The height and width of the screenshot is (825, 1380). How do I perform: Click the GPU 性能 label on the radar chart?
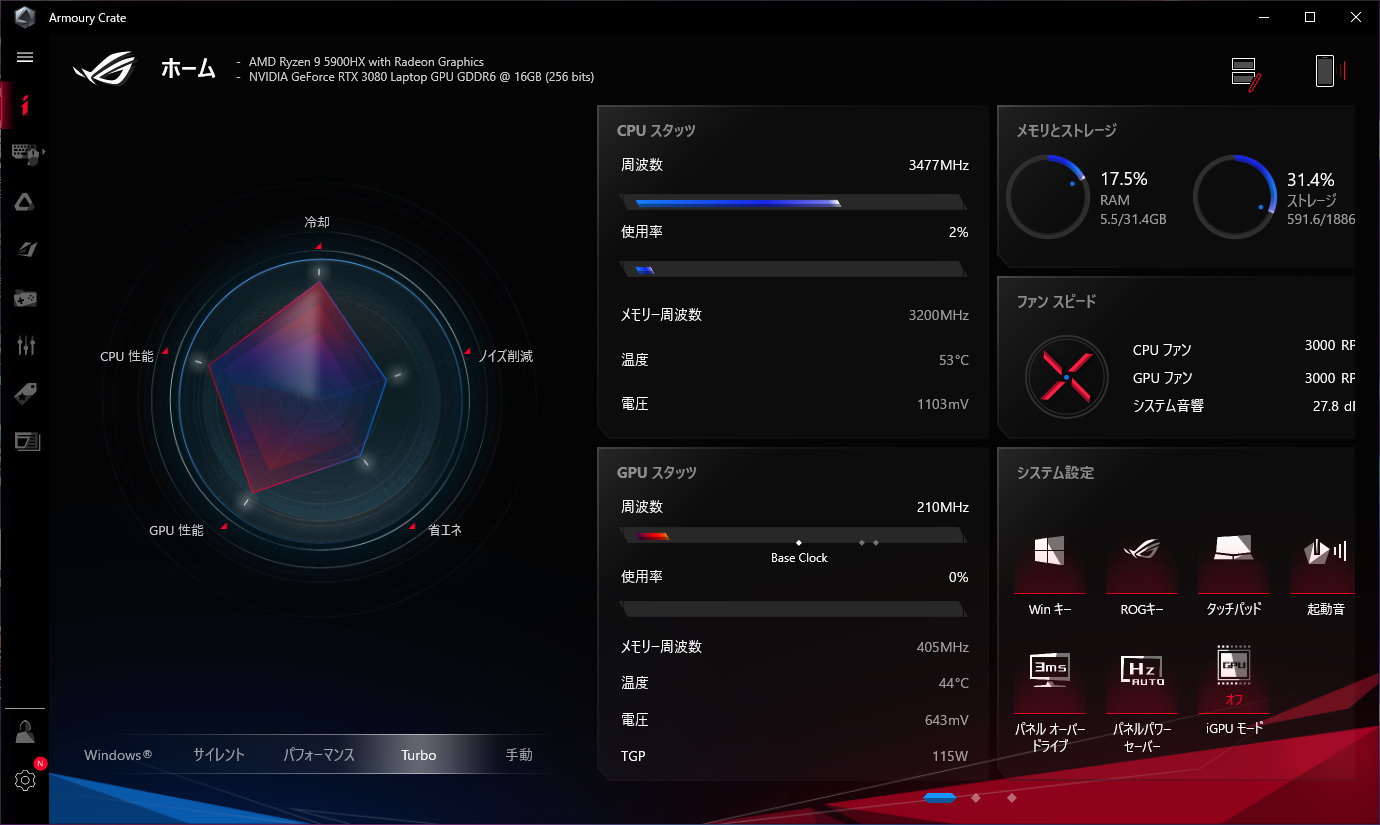(176, 530)
